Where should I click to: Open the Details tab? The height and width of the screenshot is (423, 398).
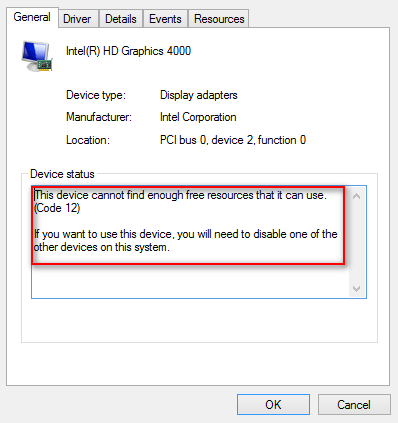(121, 19)
